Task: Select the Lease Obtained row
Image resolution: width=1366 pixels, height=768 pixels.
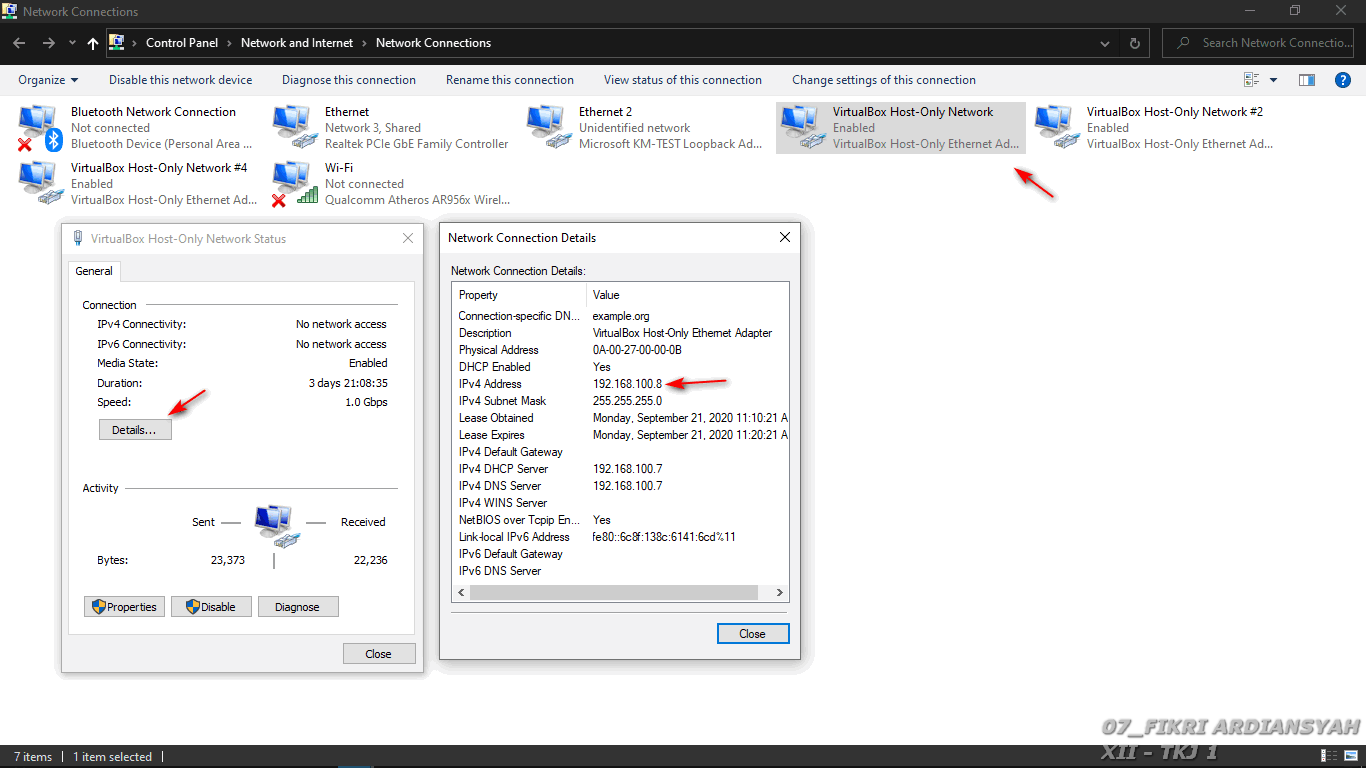Action: pos(621,418)
